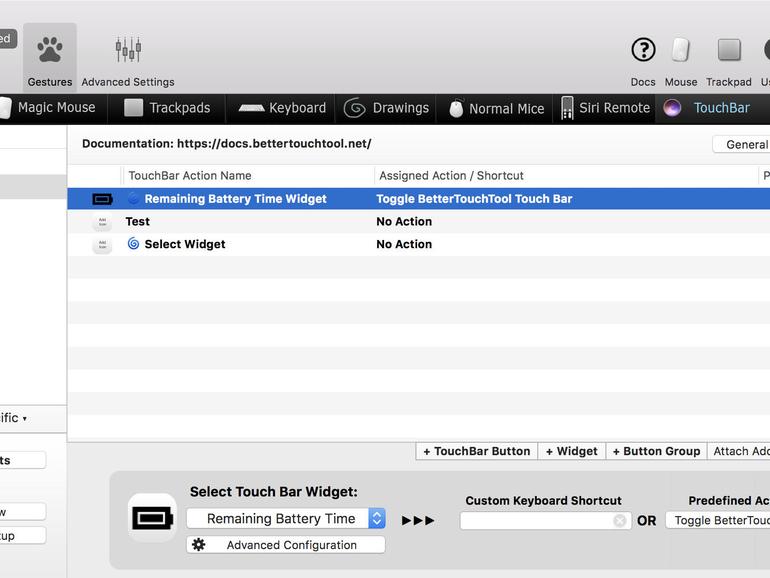Select the Select Widget row

click(x=418, y=244)
